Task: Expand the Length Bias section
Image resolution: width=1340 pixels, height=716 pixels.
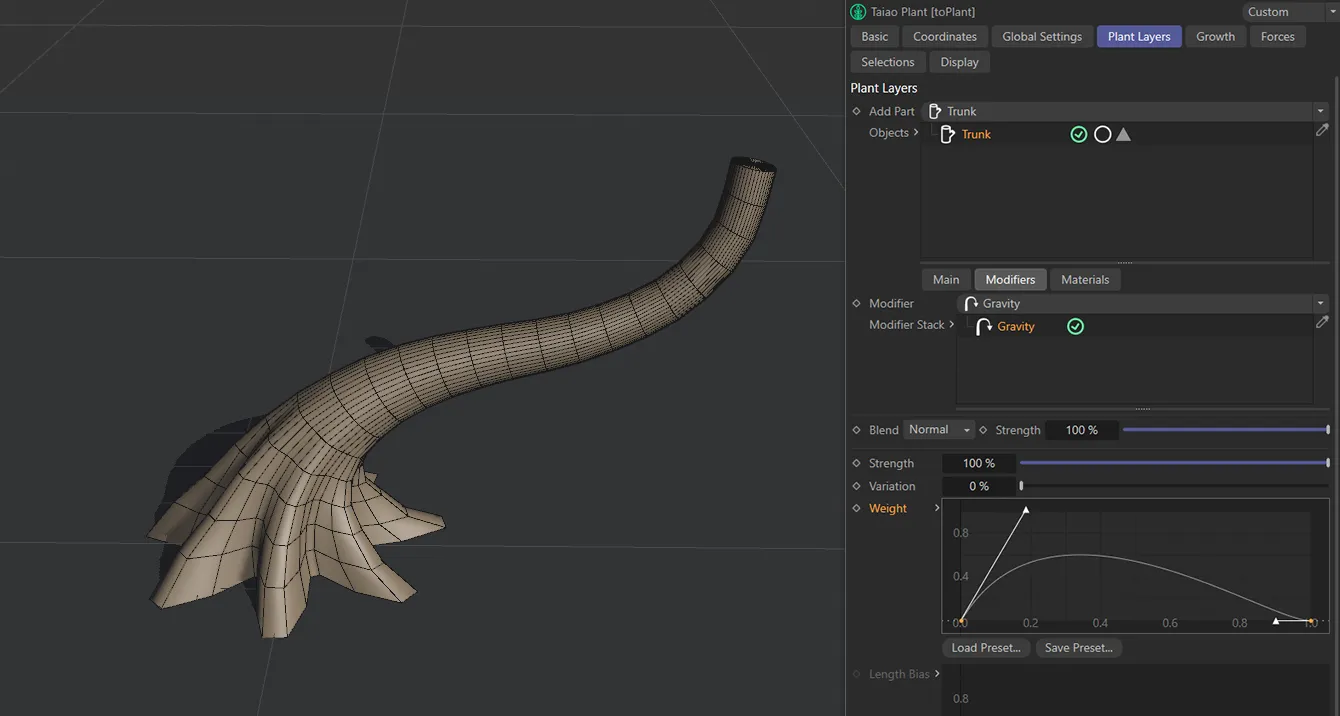Action: coord(938,673)
